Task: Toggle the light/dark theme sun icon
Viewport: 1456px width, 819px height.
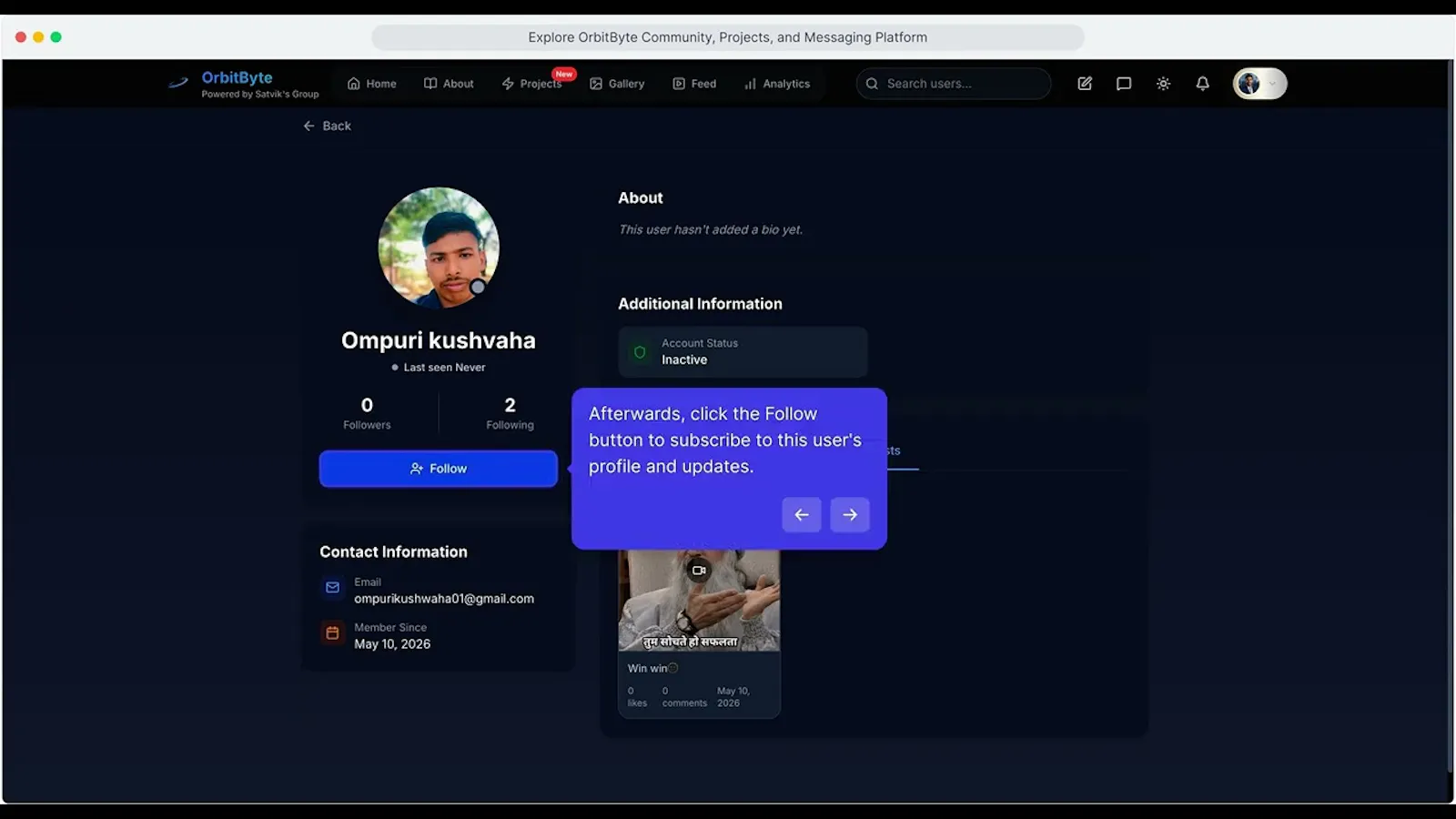Action: point(1163,84)
